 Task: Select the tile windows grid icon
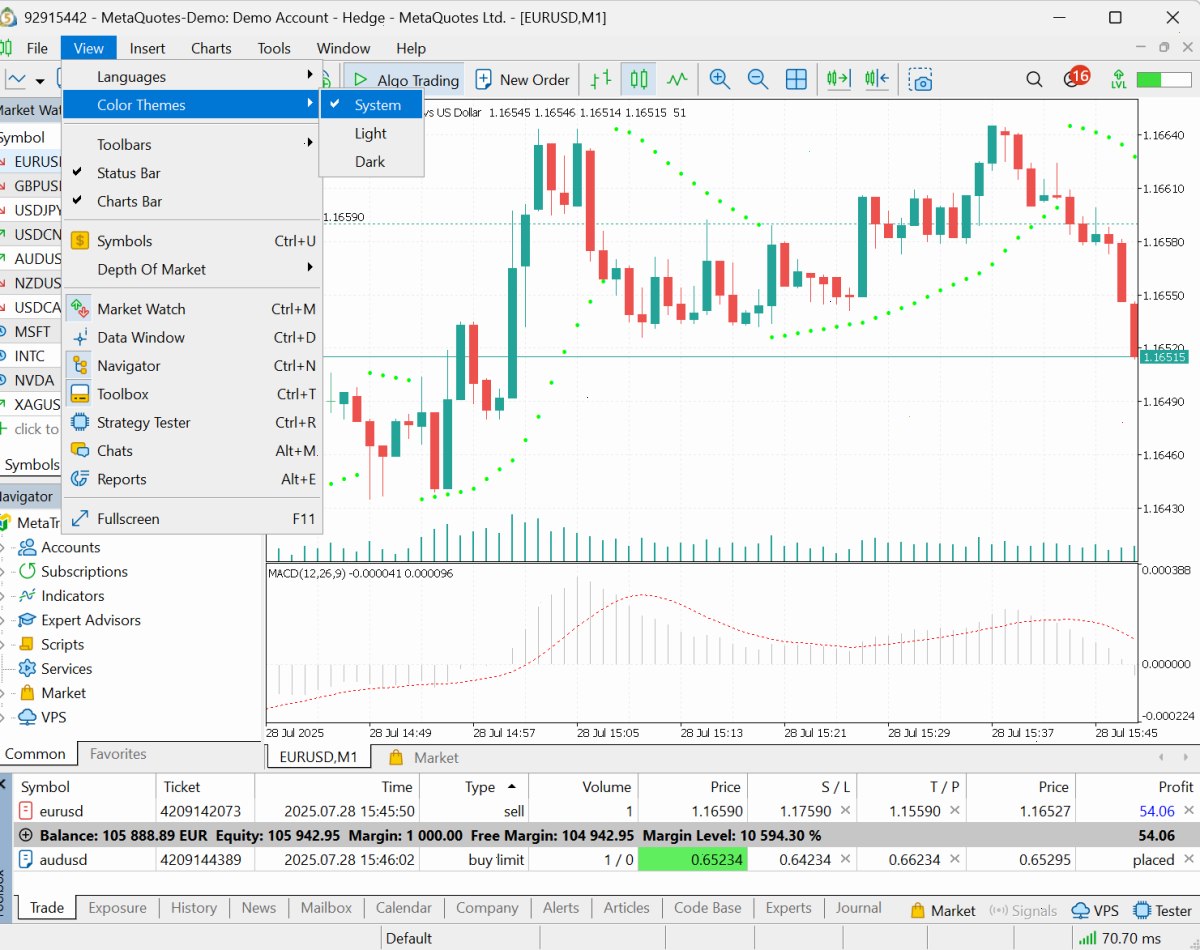(796, 79)
